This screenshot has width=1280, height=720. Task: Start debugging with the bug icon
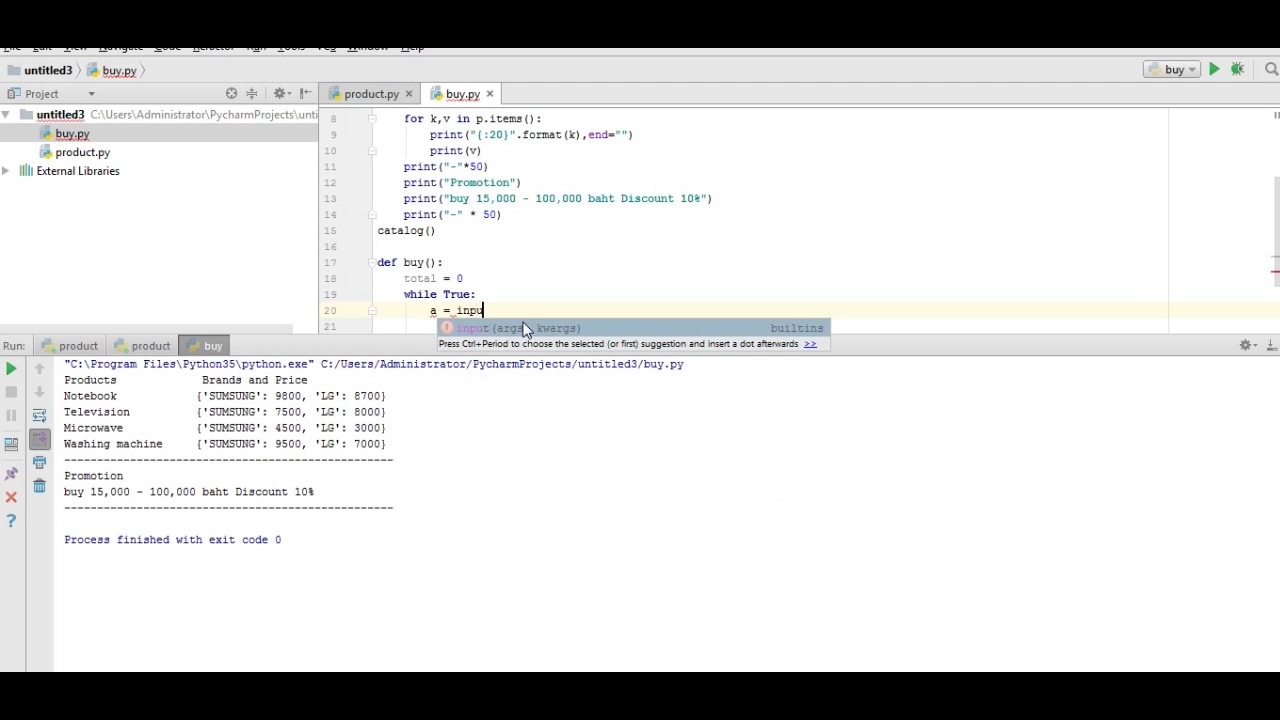pos(1238,70)
